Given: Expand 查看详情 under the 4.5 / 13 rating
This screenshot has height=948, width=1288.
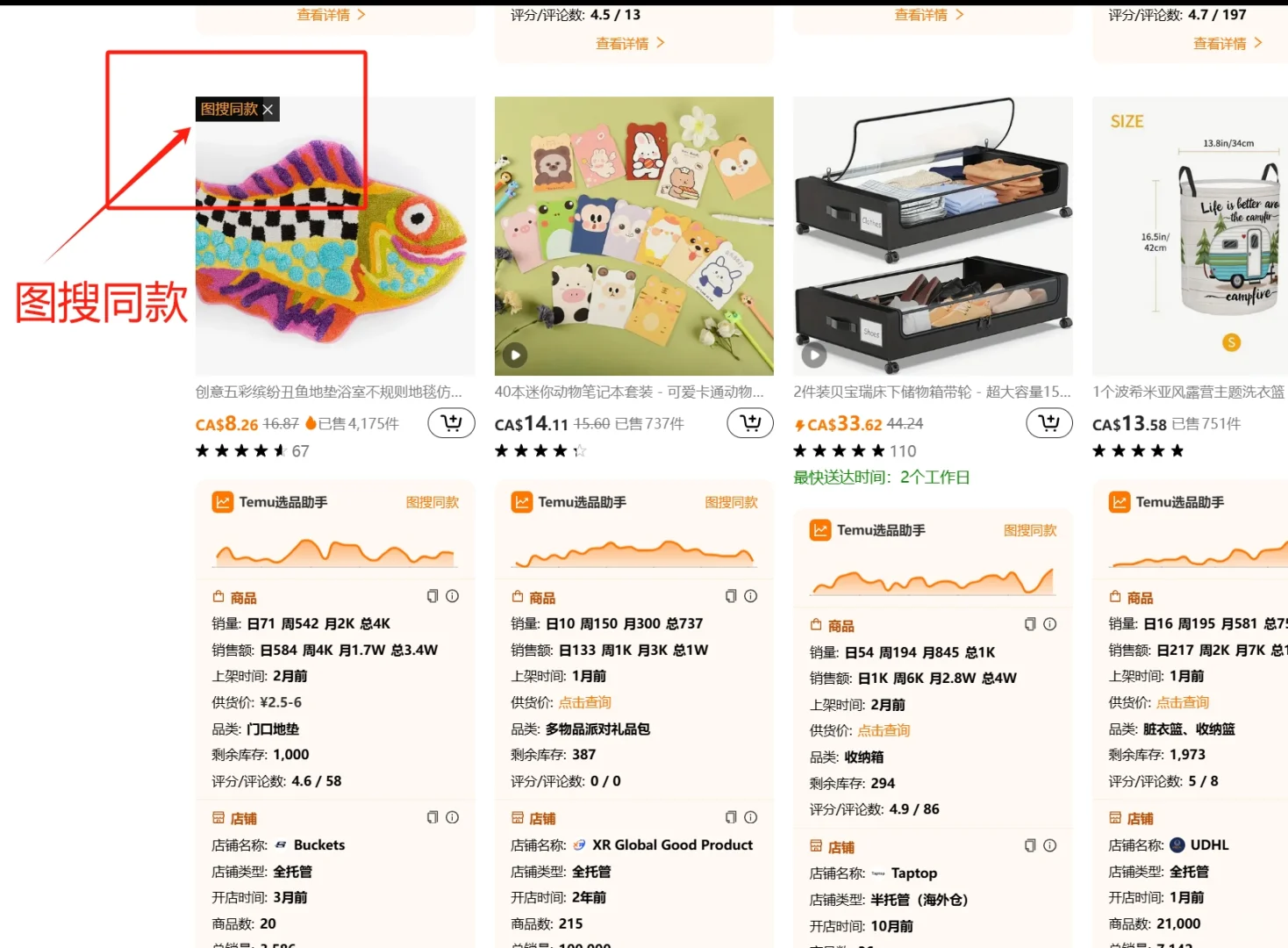Looking at the screenshot, I should click(630, 43).
